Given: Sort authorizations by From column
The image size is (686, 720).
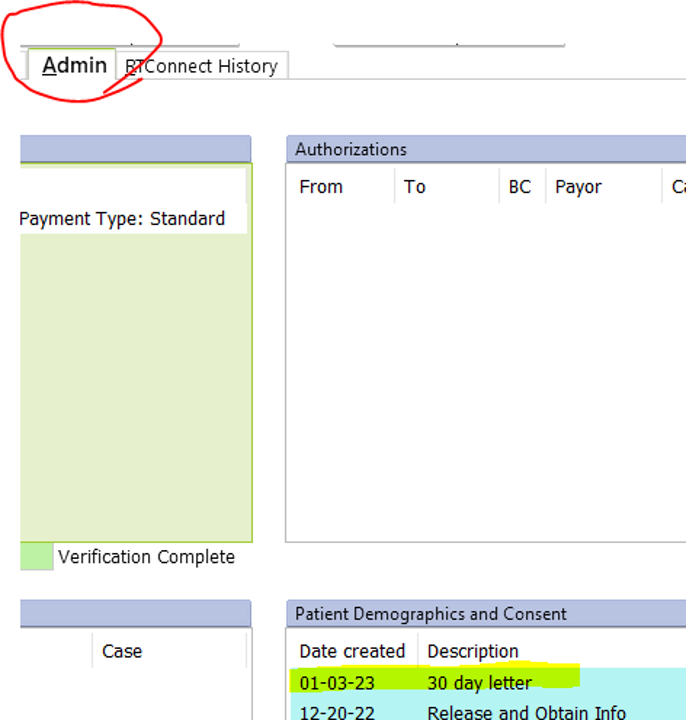Looking at the screenshot, I should 321,187.
